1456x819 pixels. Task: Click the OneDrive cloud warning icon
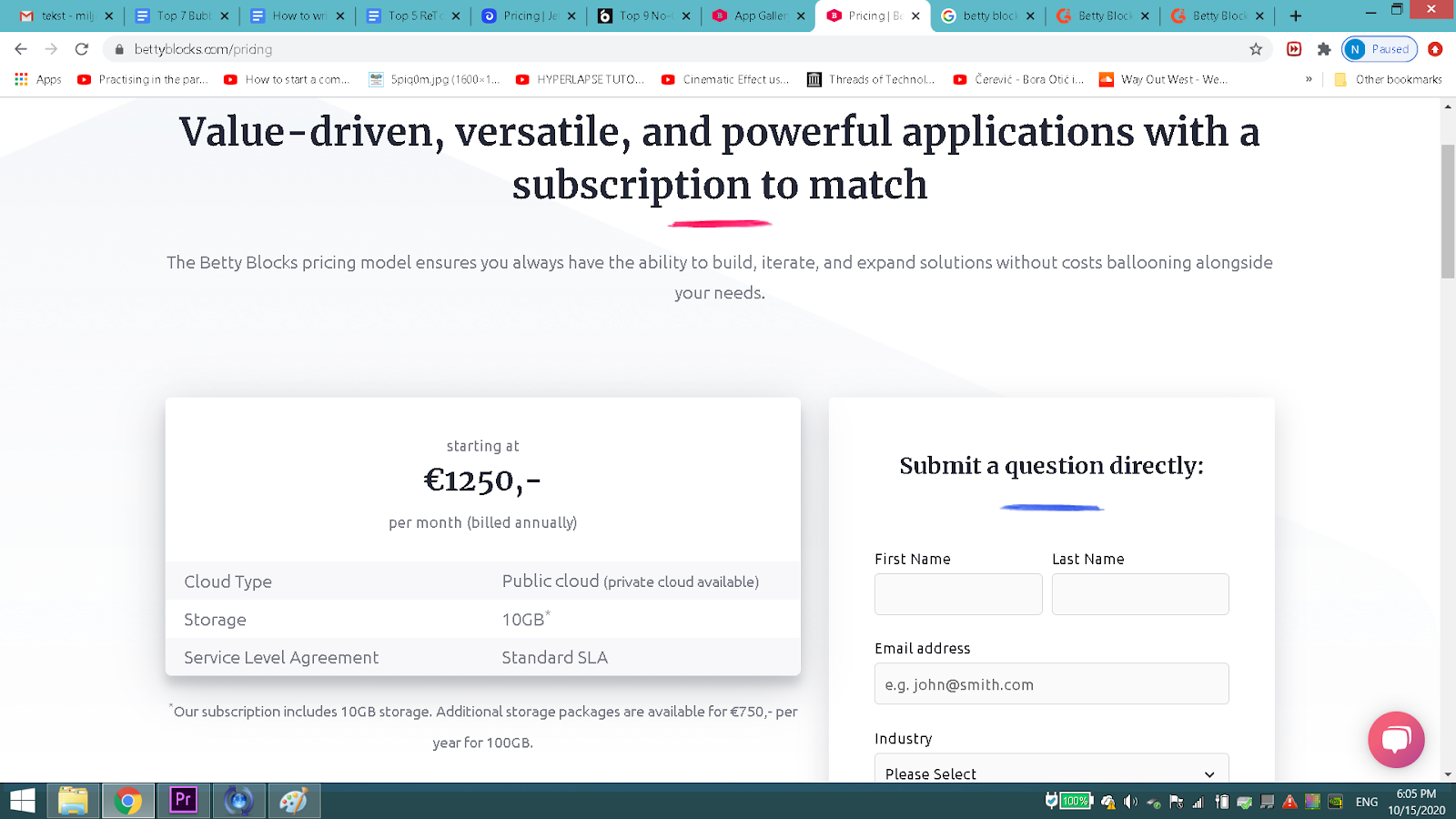coord(1108,802)
